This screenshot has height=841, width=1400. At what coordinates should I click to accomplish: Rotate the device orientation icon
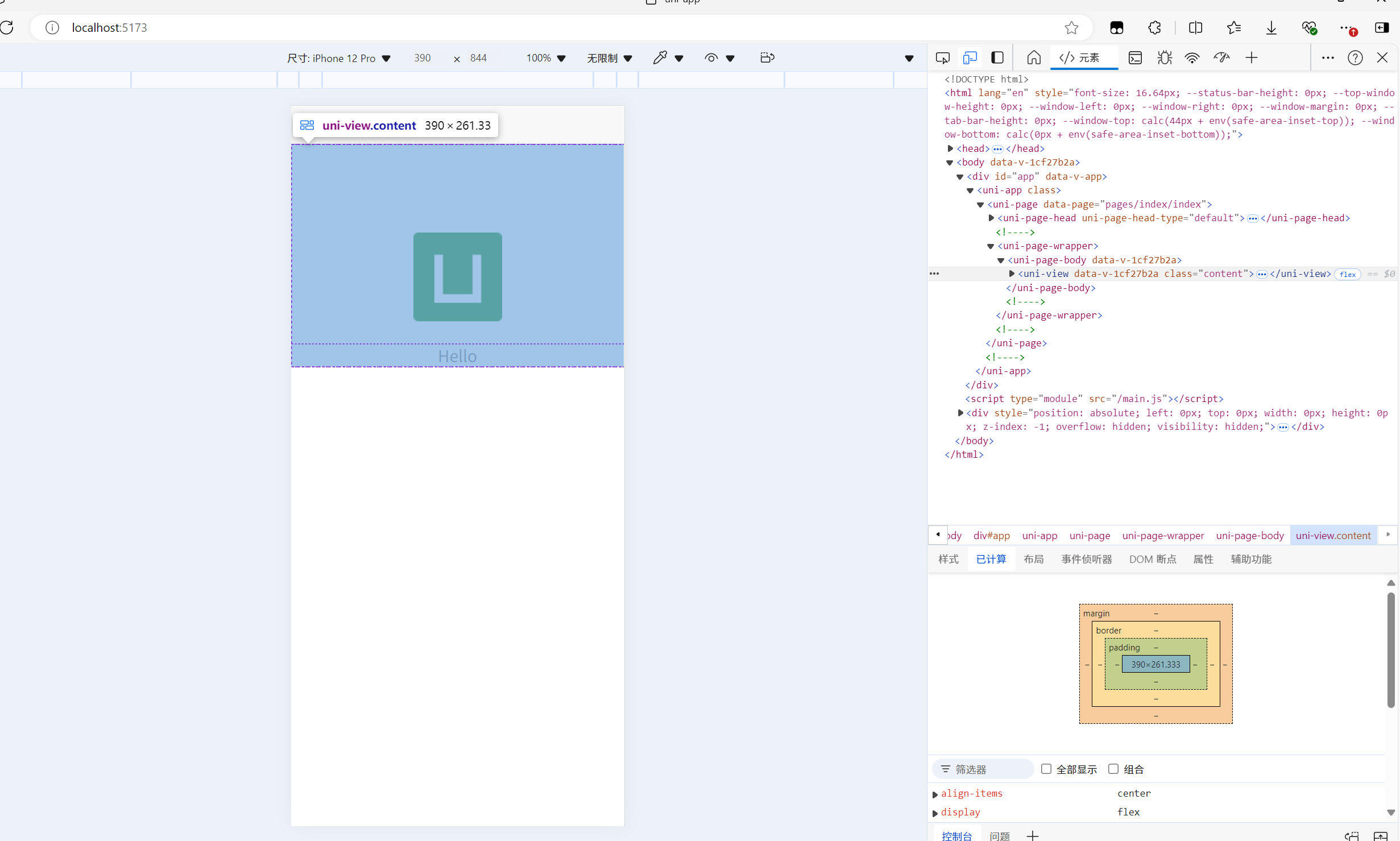767,57
